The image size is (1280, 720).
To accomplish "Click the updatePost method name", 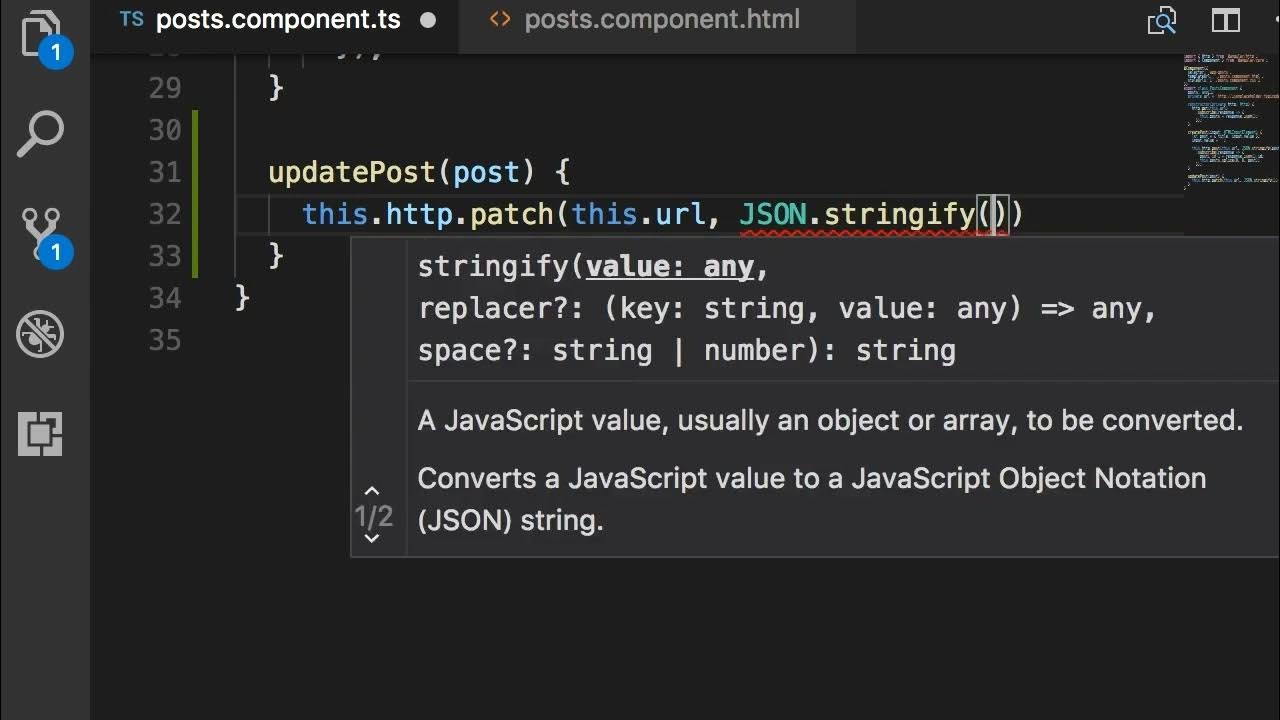I will (352, 172).
